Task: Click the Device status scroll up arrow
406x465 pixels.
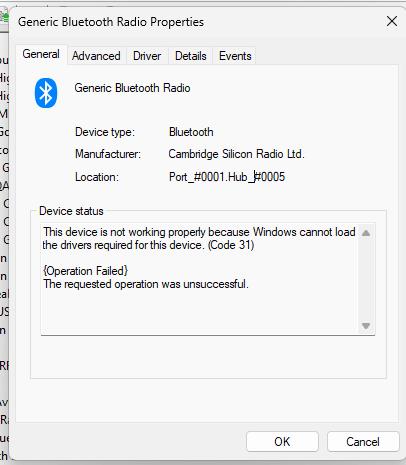Action: 366,233
